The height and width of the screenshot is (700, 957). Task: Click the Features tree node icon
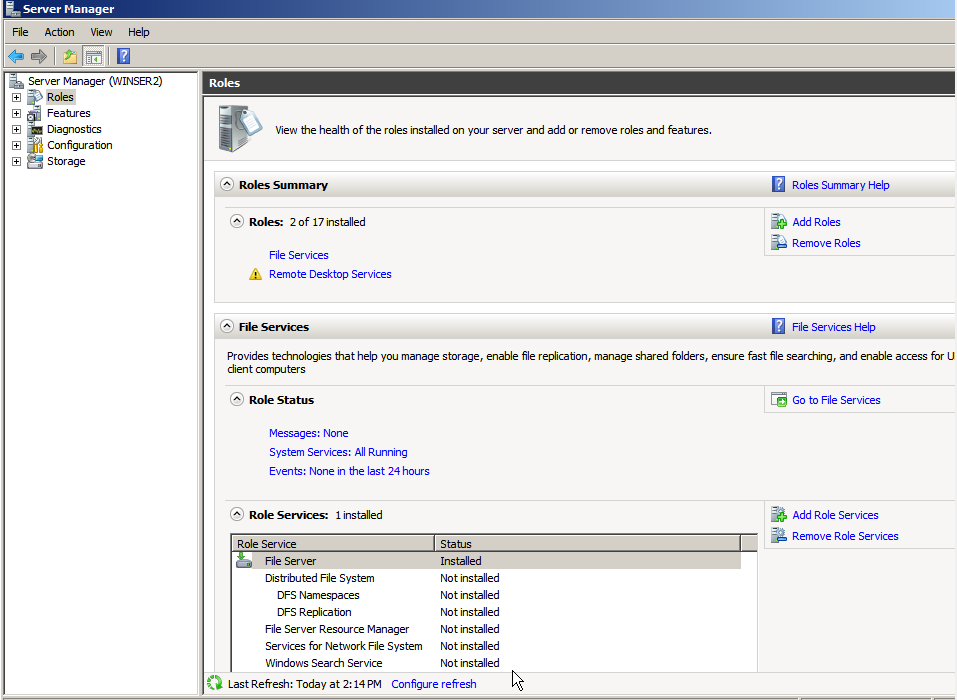(35, 113)
